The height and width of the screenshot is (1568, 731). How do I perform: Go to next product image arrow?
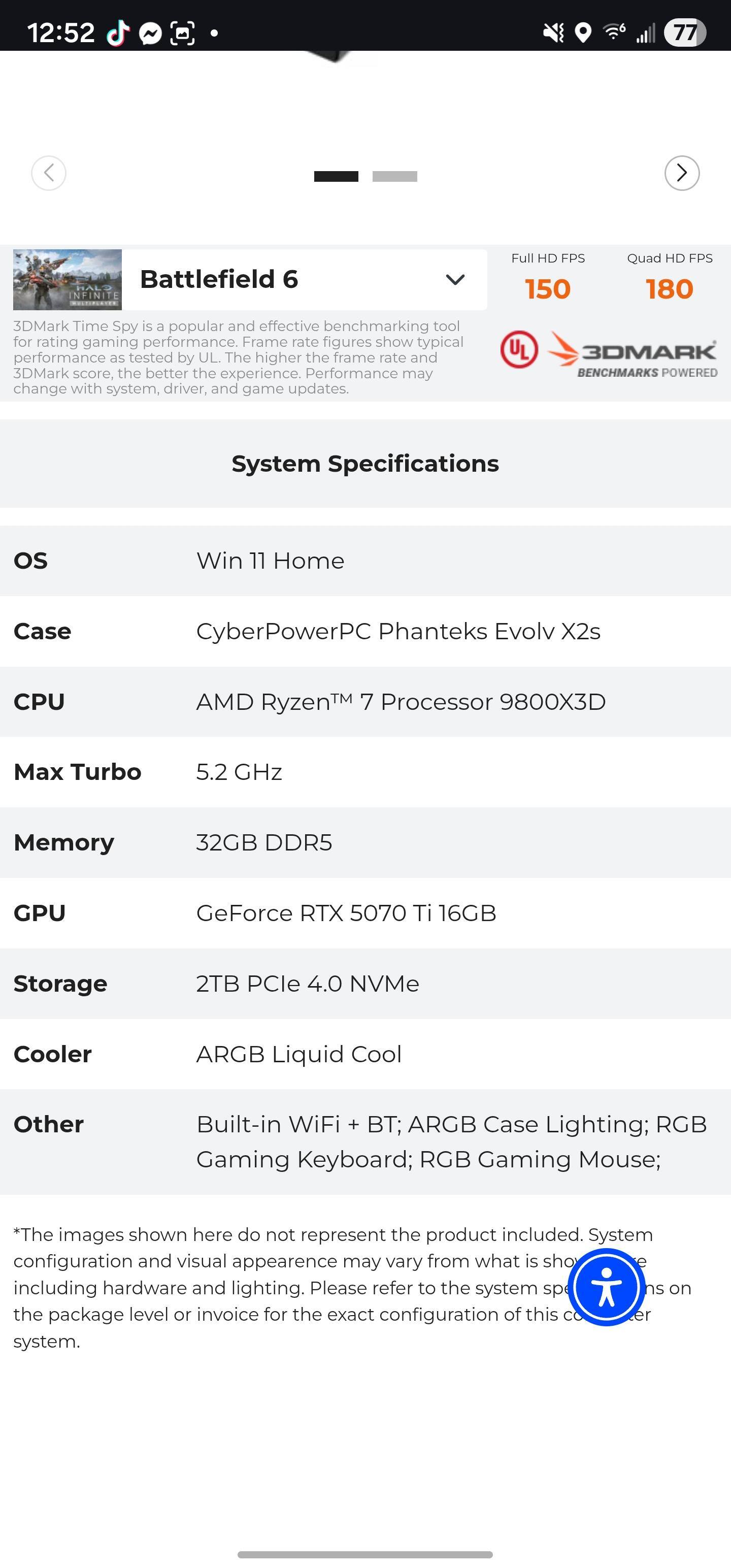[x=682, y=173]
